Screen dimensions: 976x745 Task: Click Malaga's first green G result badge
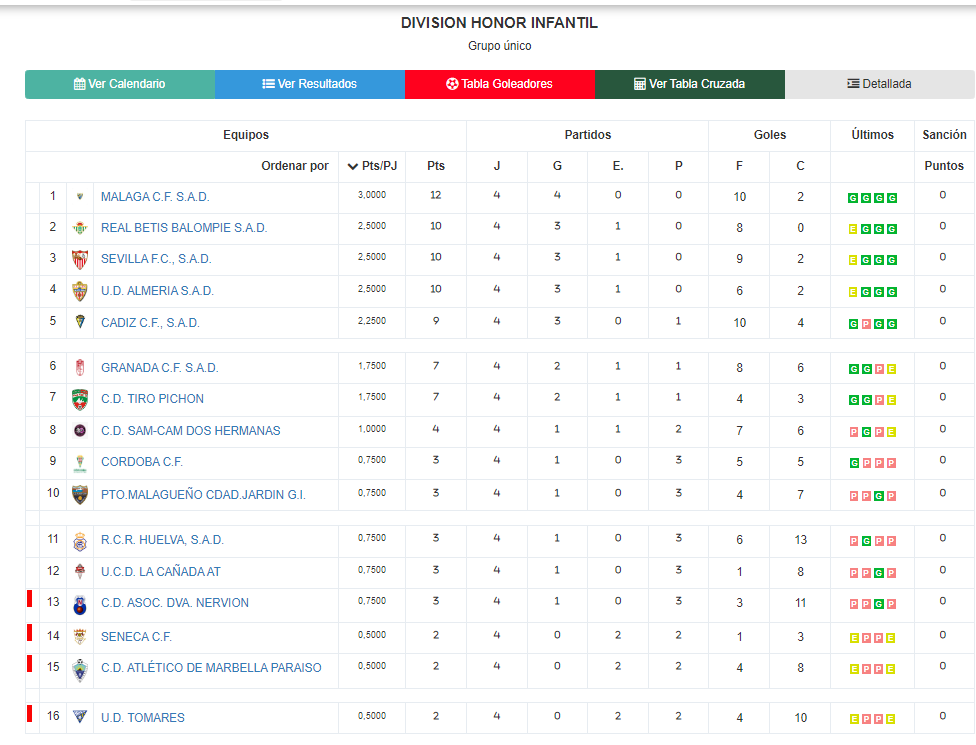coord(853,198)
